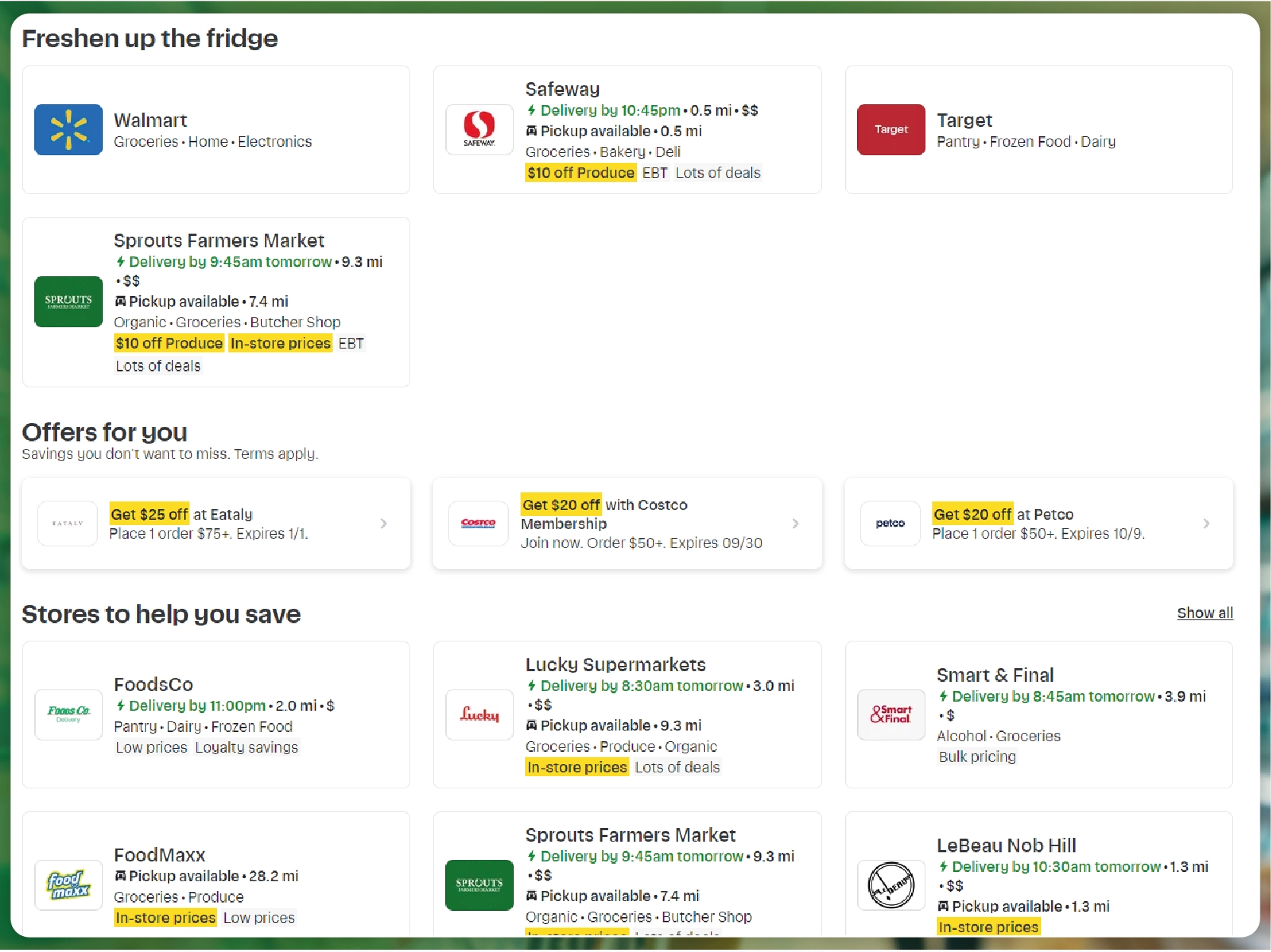Viewport: 1271px width, 952px height.
Task: Open the Walmart store logo
Action: [x=68, y=129]
